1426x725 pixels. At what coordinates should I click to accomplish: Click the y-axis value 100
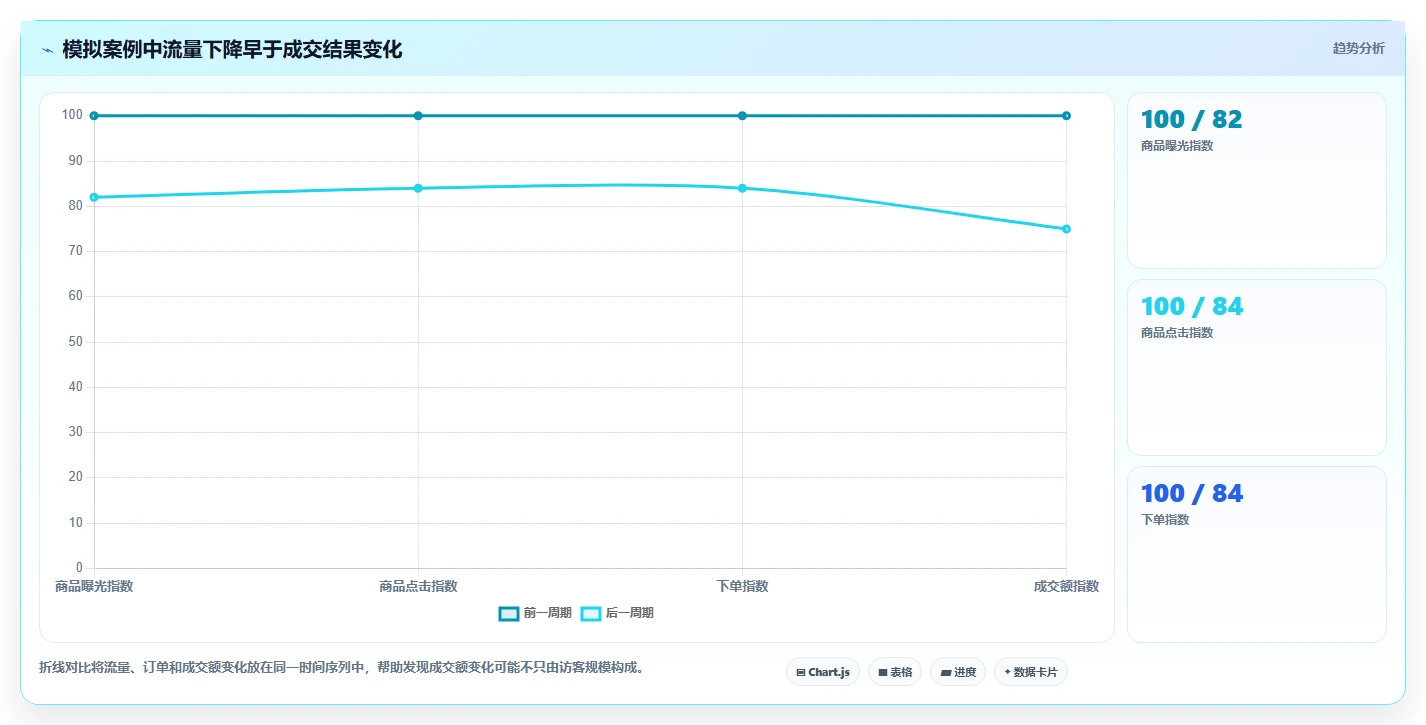click(x=73, y=115)
